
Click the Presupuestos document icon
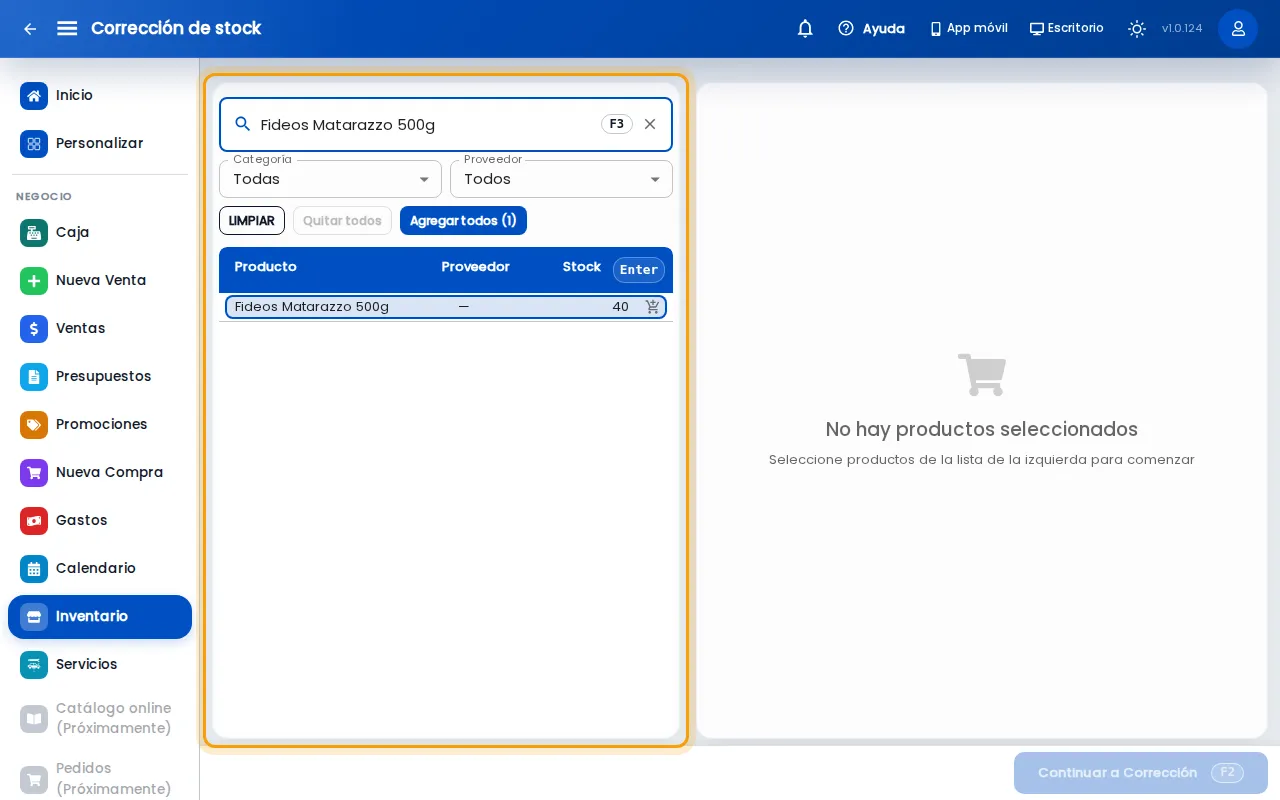coord(34,377)
